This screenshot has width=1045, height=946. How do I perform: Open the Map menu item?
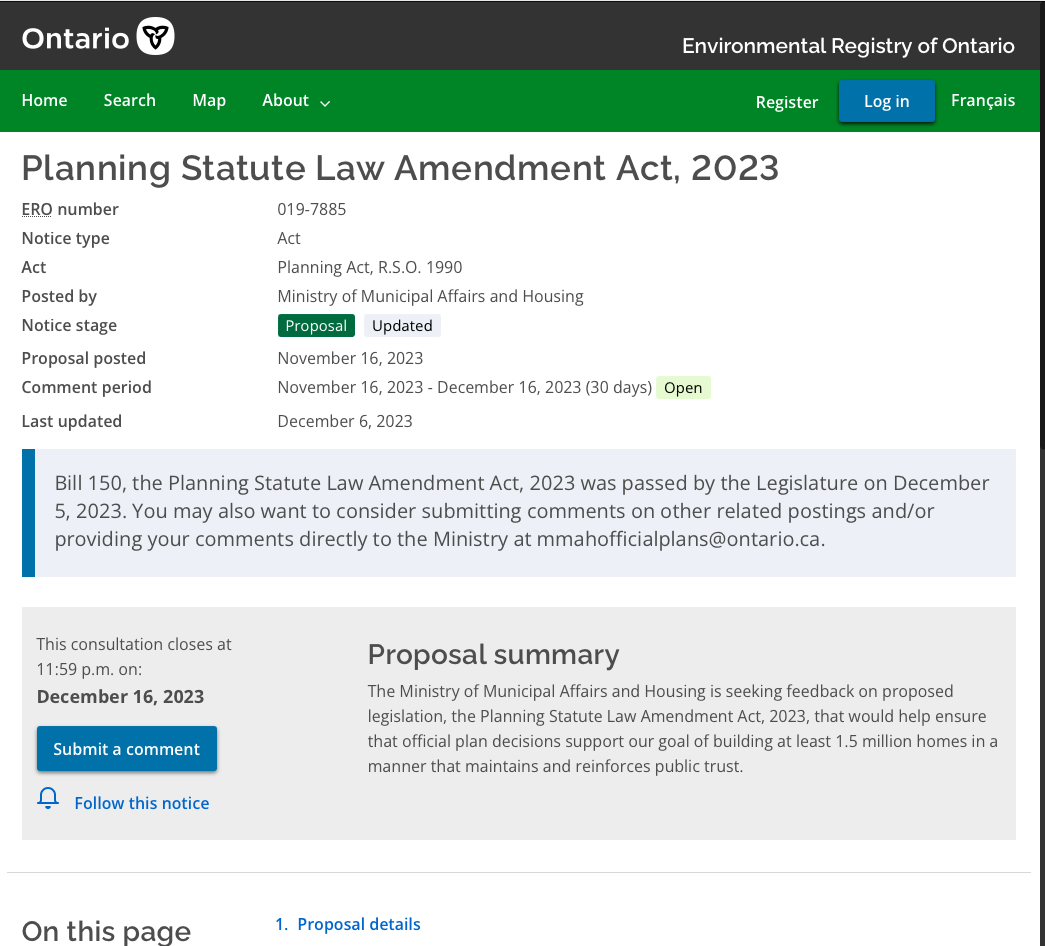point(209,101)
